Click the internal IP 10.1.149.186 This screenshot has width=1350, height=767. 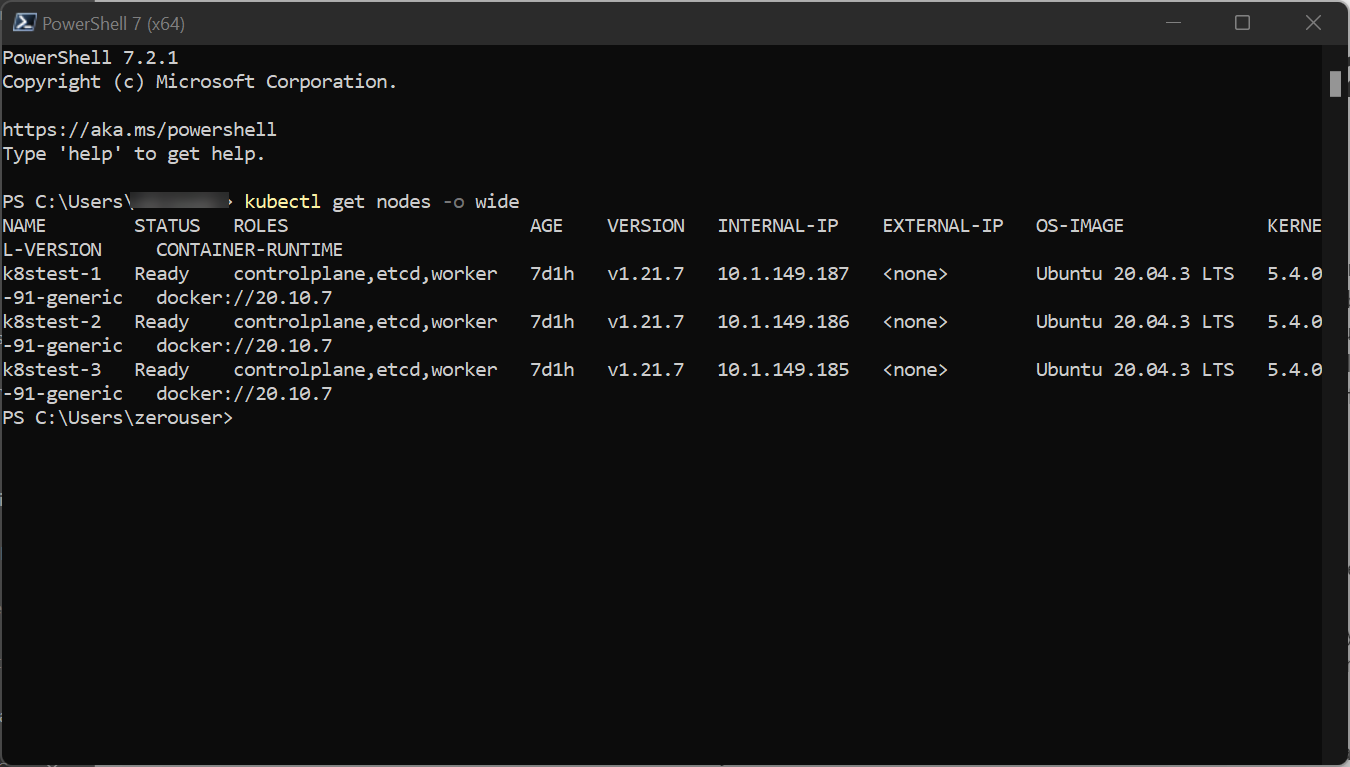[783, 322]
